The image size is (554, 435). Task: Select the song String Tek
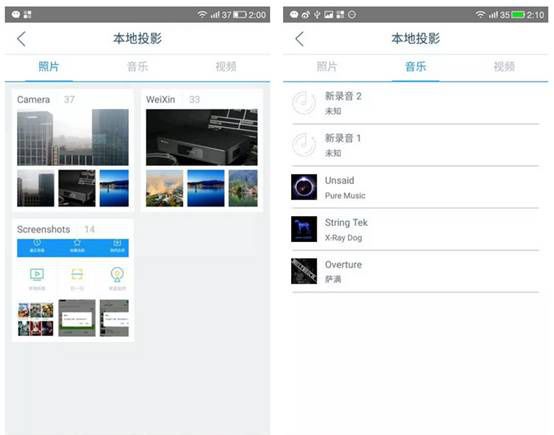[415, 229]
